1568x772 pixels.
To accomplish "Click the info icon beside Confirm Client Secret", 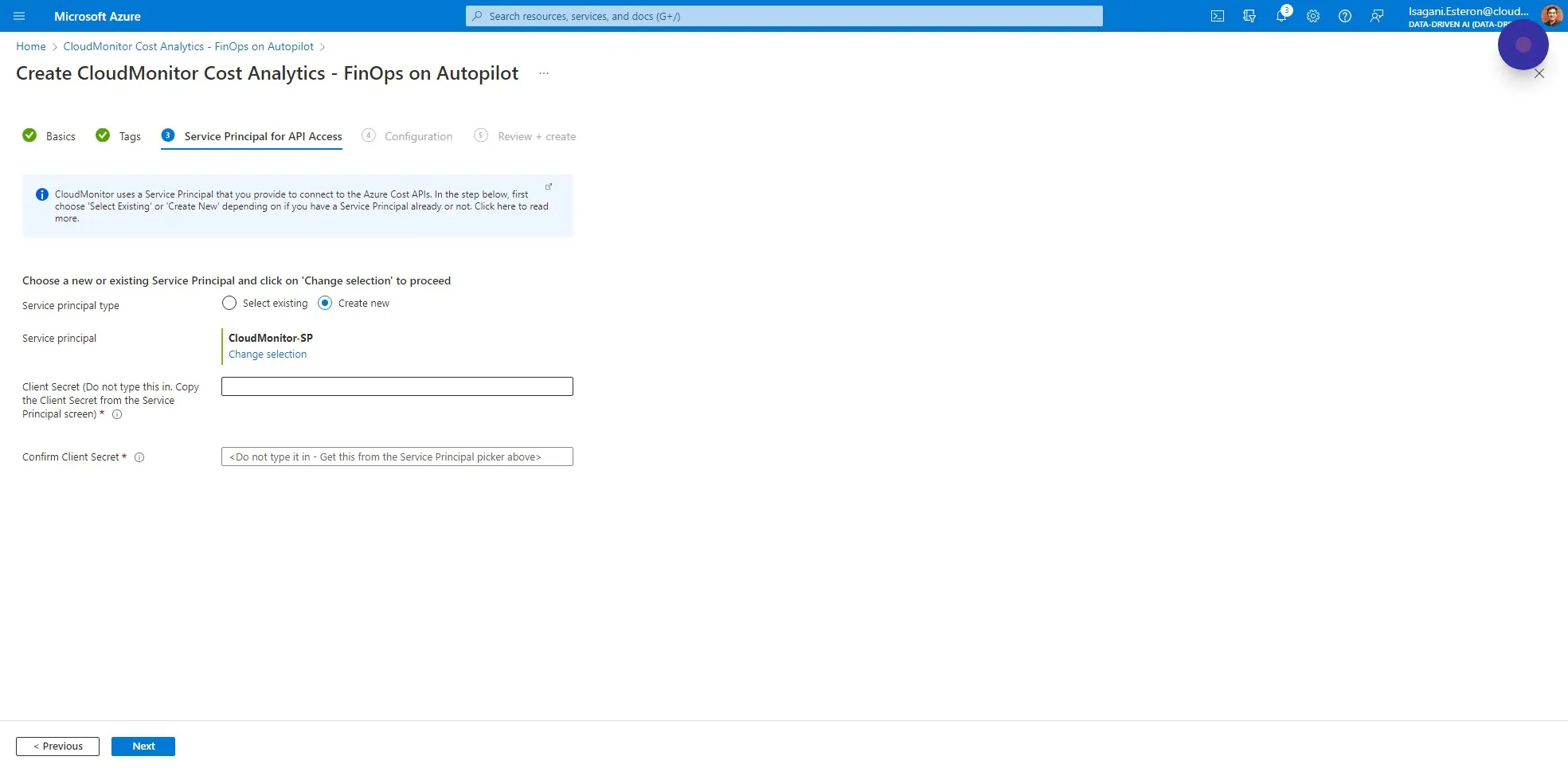I will [139, 457].
